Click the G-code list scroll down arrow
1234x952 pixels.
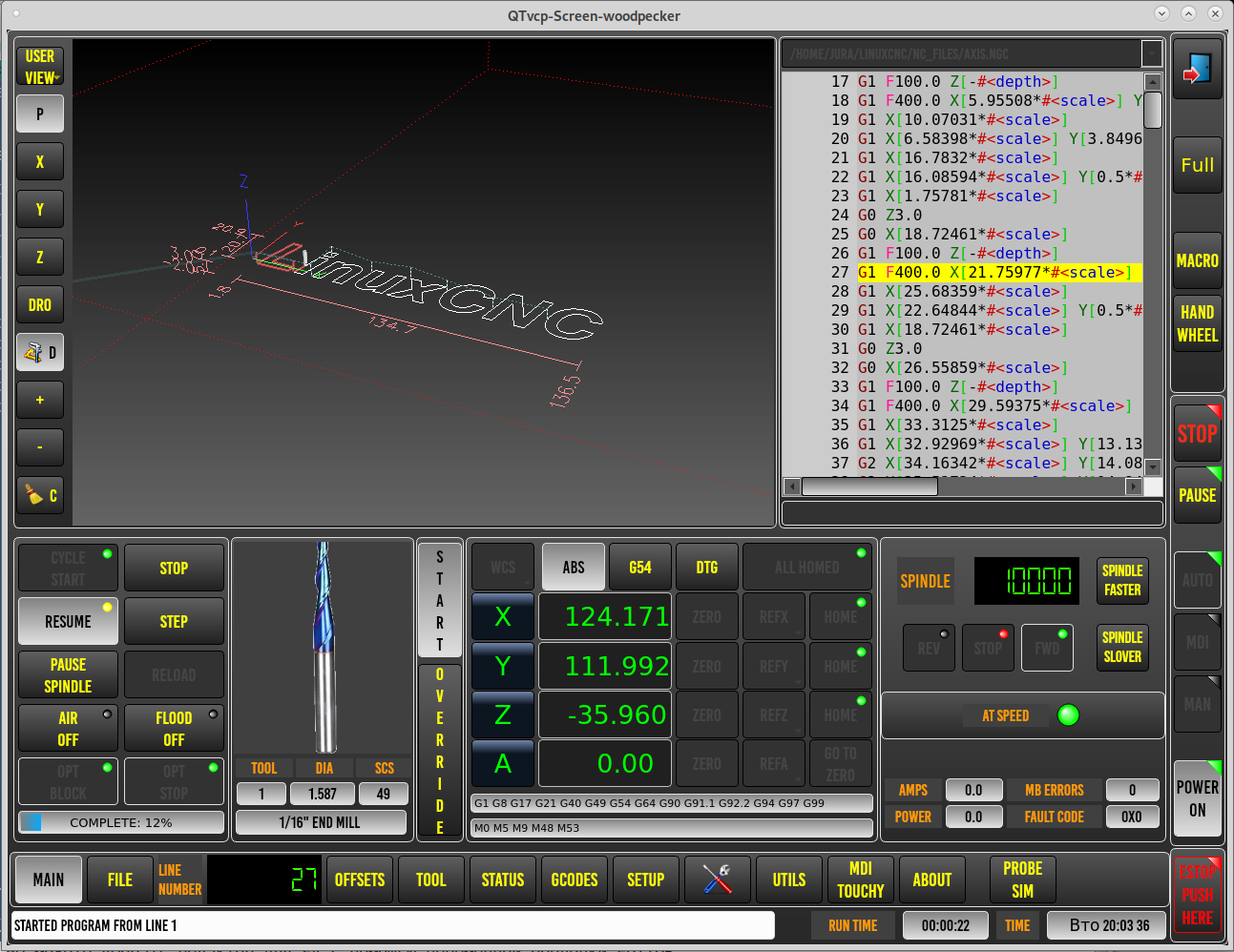(1153, 466)
